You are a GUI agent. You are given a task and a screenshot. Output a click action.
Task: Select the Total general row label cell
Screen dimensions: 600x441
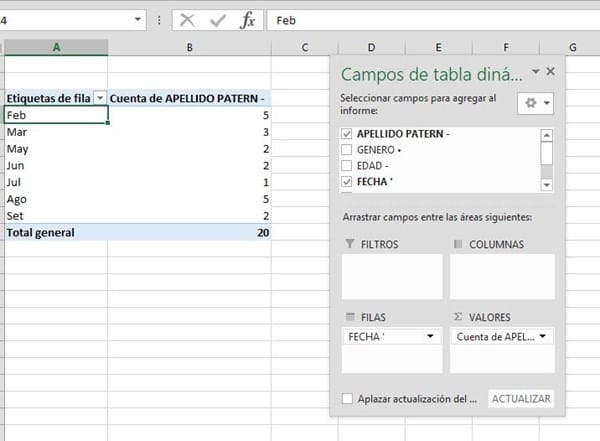pyautogui.click(x=54, y=232)
